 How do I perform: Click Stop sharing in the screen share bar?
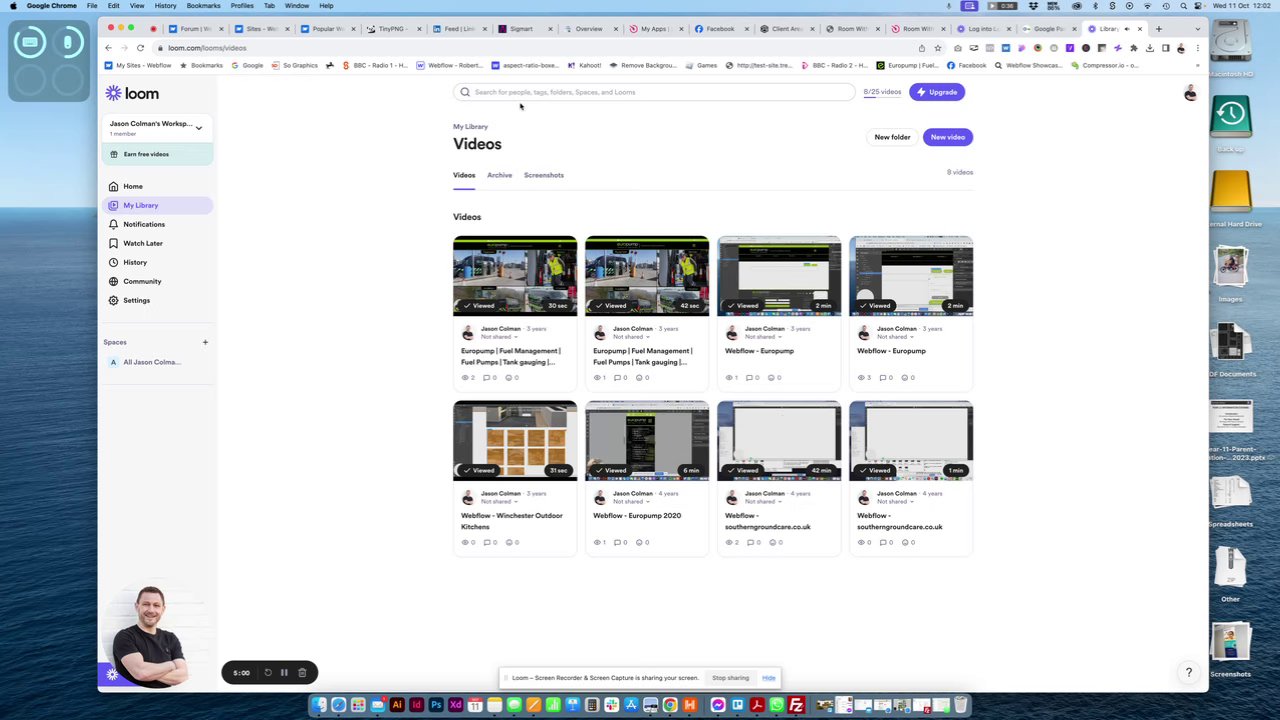(x=731, y=678)
